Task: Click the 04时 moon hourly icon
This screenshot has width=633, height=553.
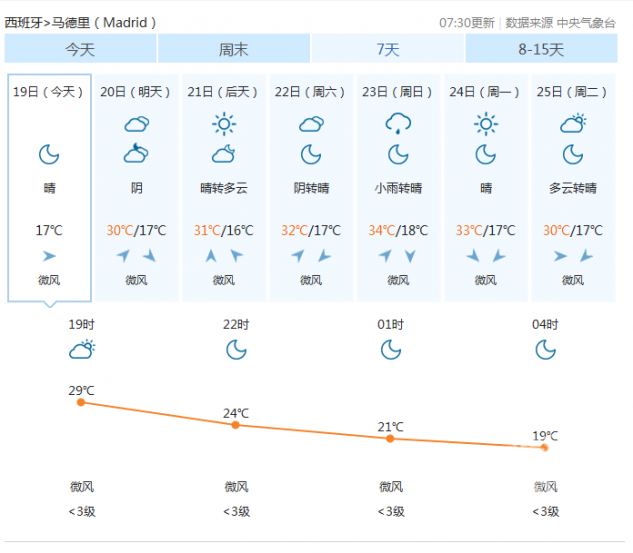Action: tap(545, 350)
